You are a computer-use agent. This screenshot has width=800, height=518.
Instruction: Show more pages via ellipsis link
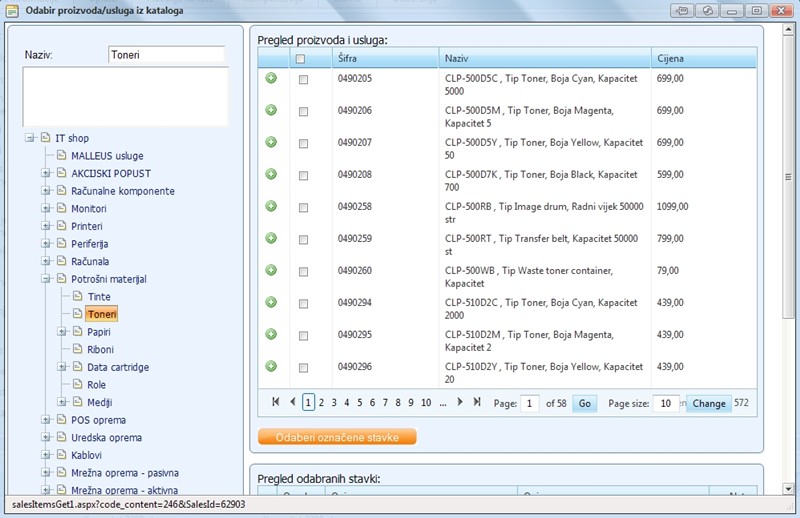pos(443,403)
